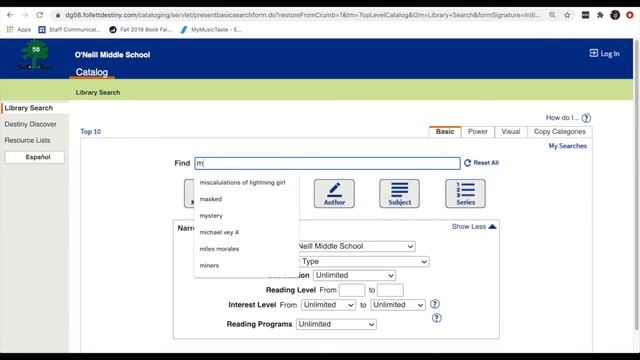Open the Reading Programs dropdown
The height and width of the screenshot is (360, 640).
click(336, 324)
